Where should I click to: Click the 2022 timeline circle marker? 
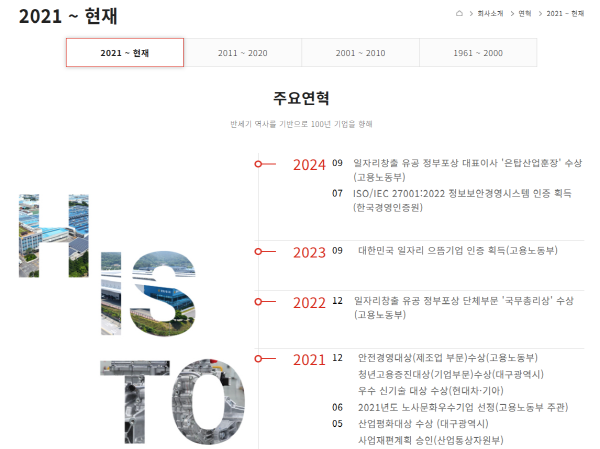coord(258,300)
